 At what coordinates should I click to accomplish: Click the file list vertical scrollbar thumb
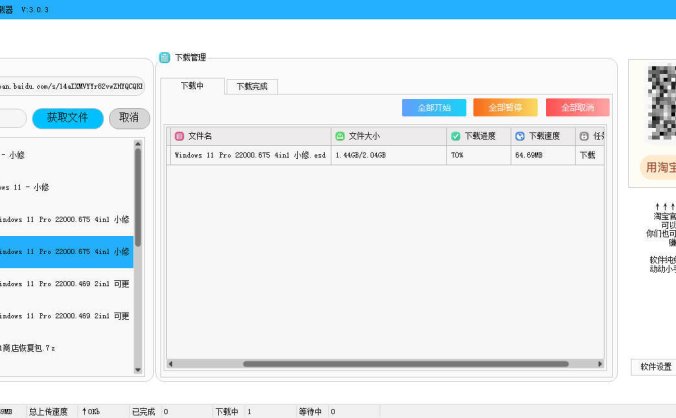(138, 197)
